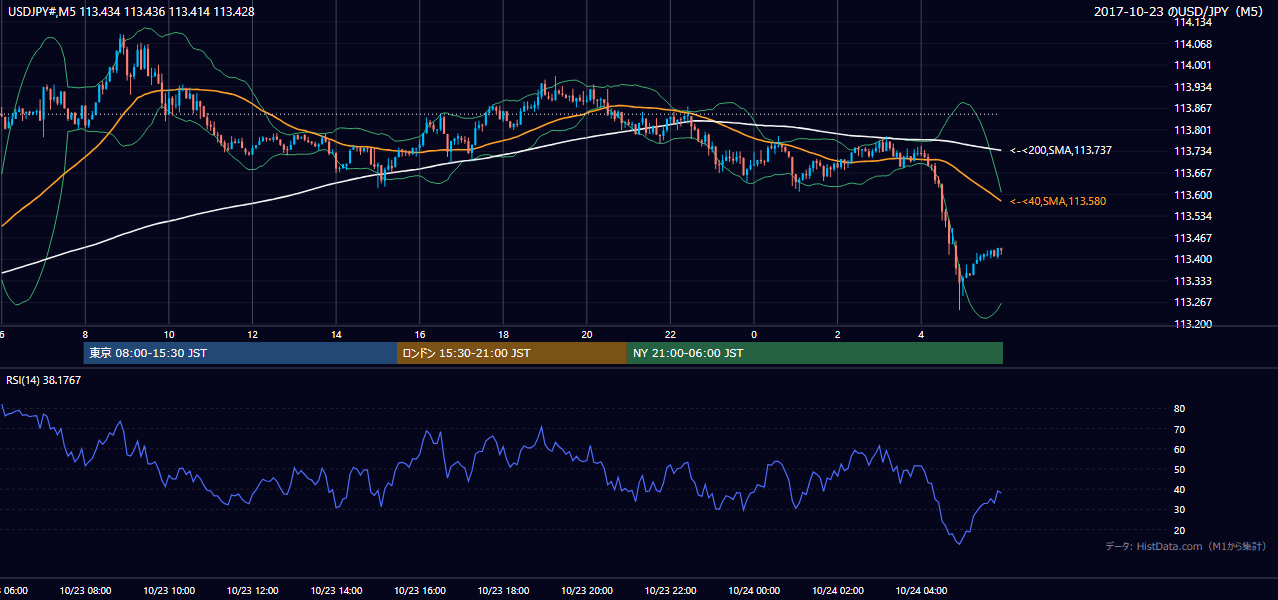Click hour tick 8 under the price chart
The width and height of the screenshot is (1278, 600).
click(x=85, y=334)
